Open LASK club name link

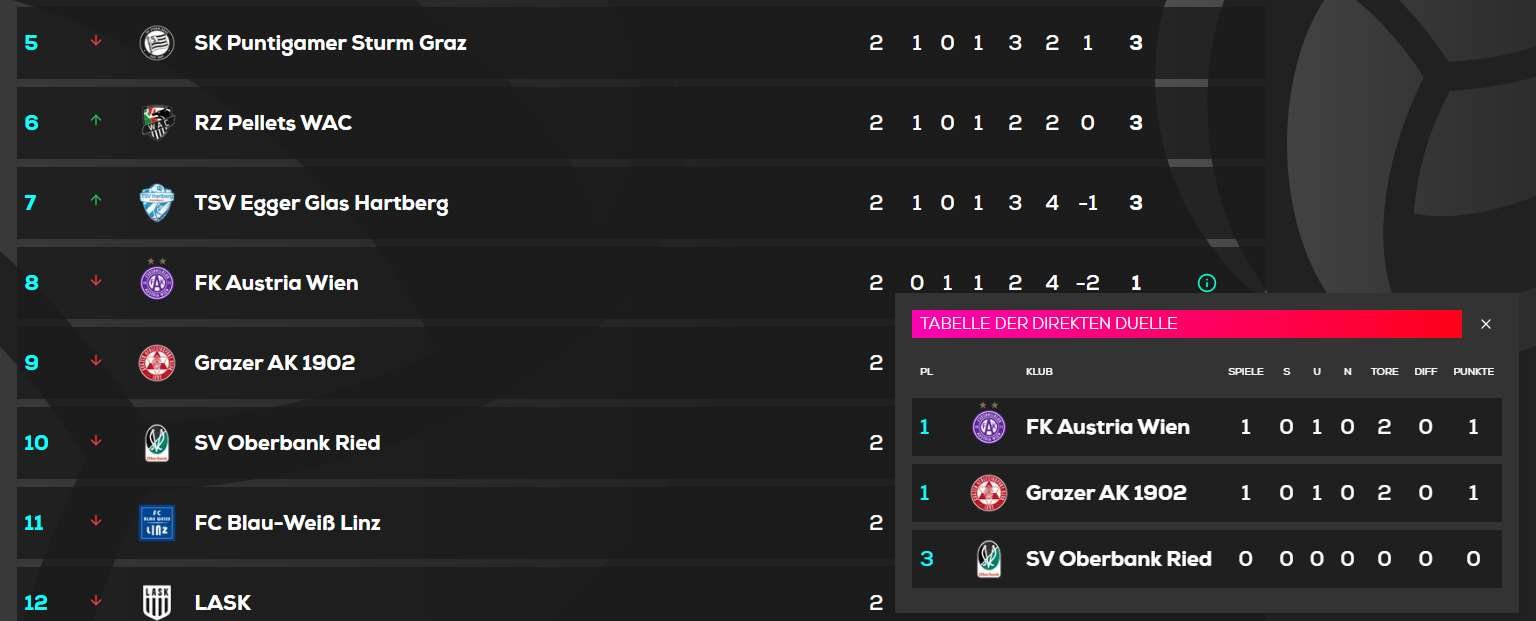pyautogui.click(x=222, y=603)
